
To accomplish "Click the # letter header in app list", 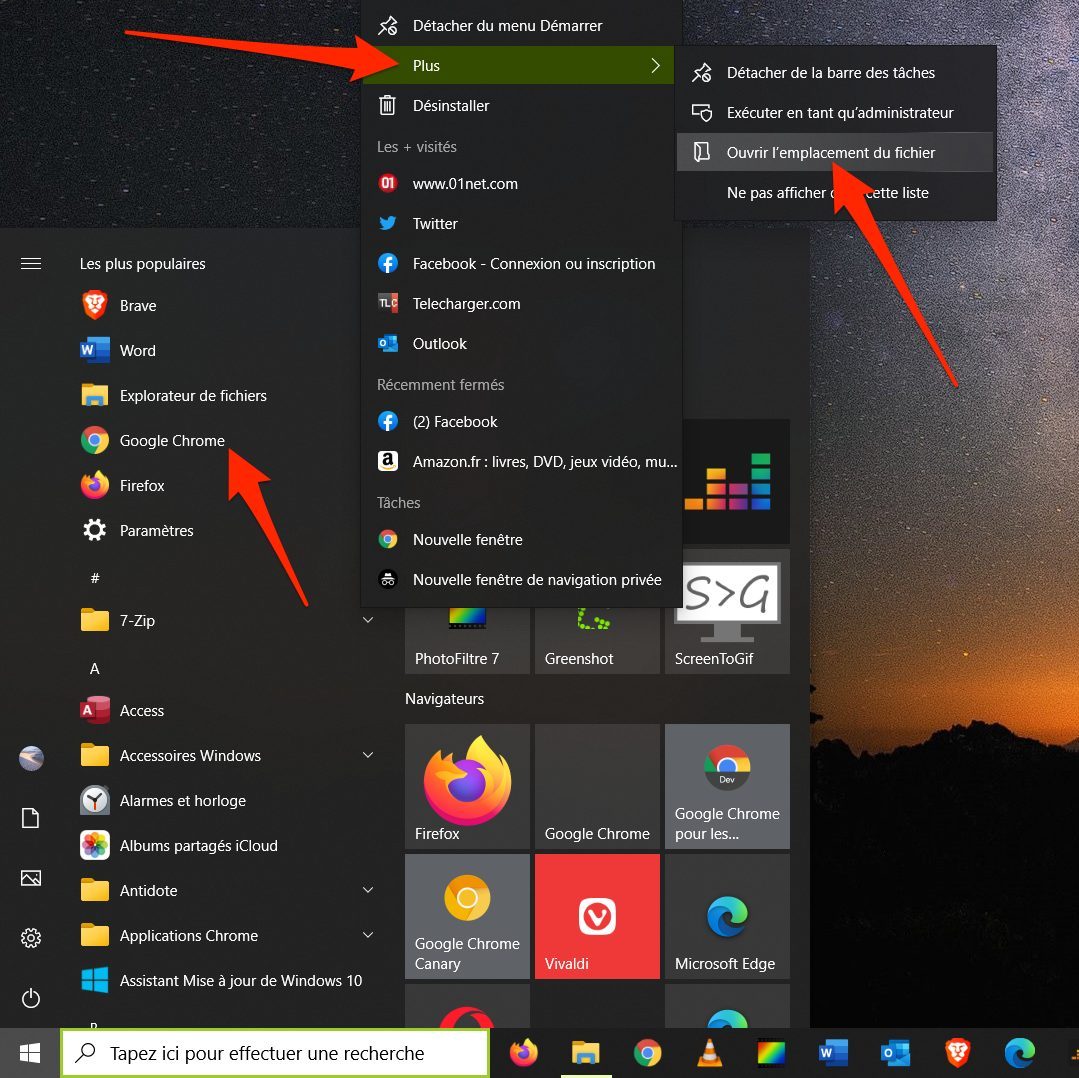I will tap(95, 578).
